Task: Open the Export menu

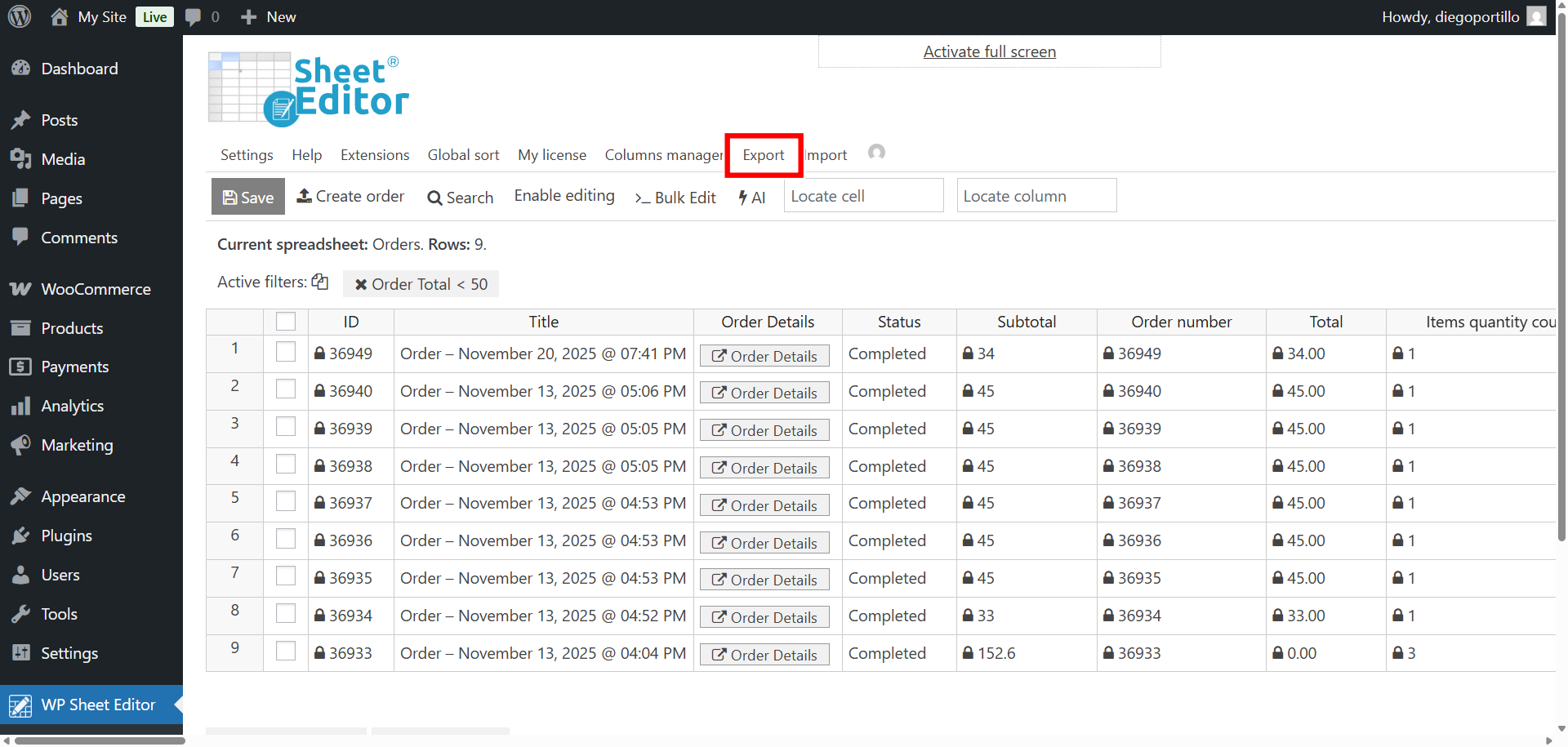Action: [763, 155]
